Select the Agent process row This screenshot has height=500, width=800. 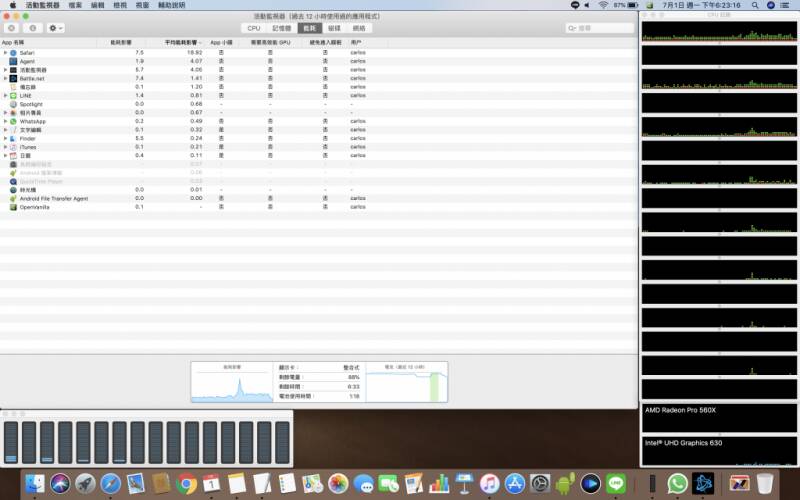319,61
